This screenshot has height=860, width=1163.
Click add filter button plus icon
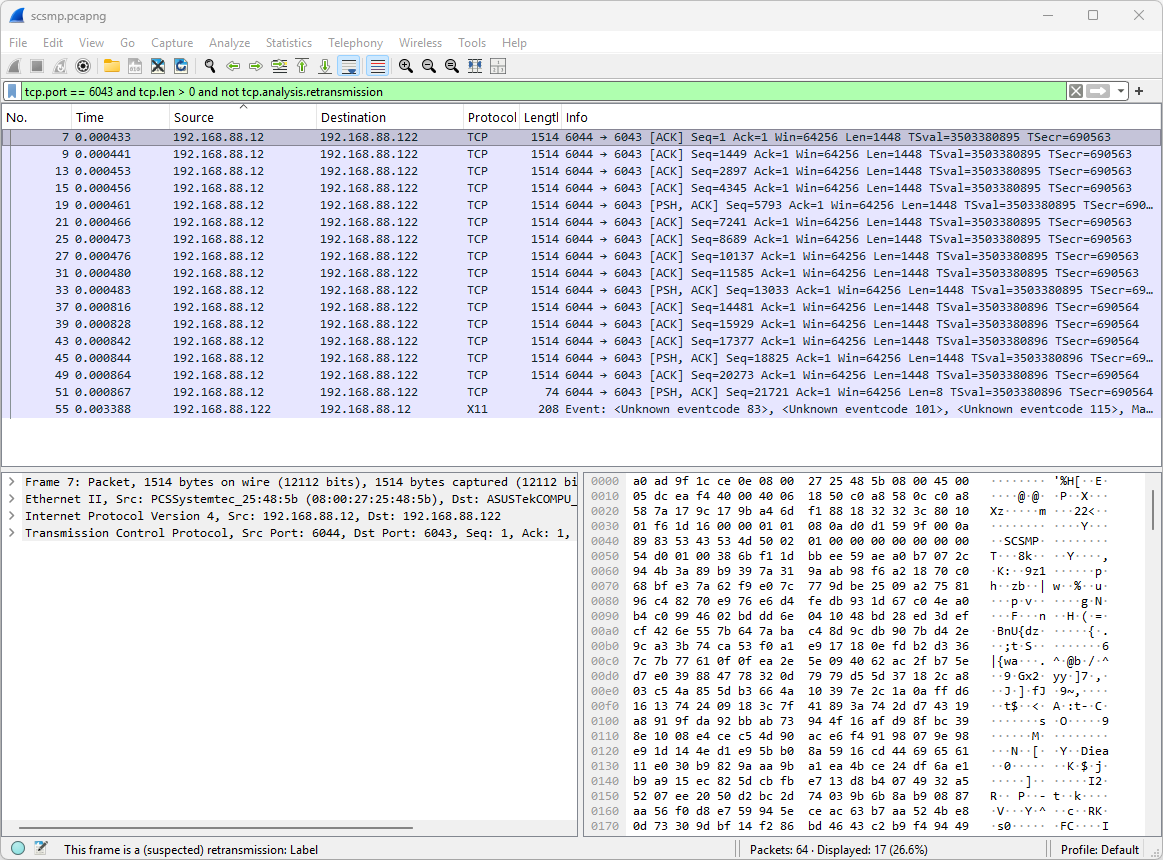[x=1139, y=91]
